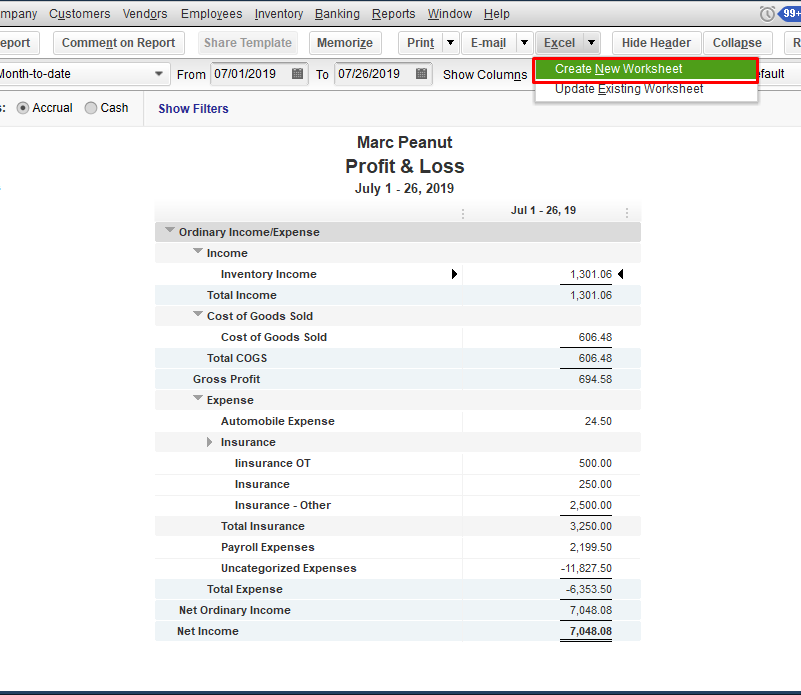This screenshot has width=801, height=695.
Task: Click the column resize handle right of Jul 1 - 26, 19
Action: coord(627,213)
